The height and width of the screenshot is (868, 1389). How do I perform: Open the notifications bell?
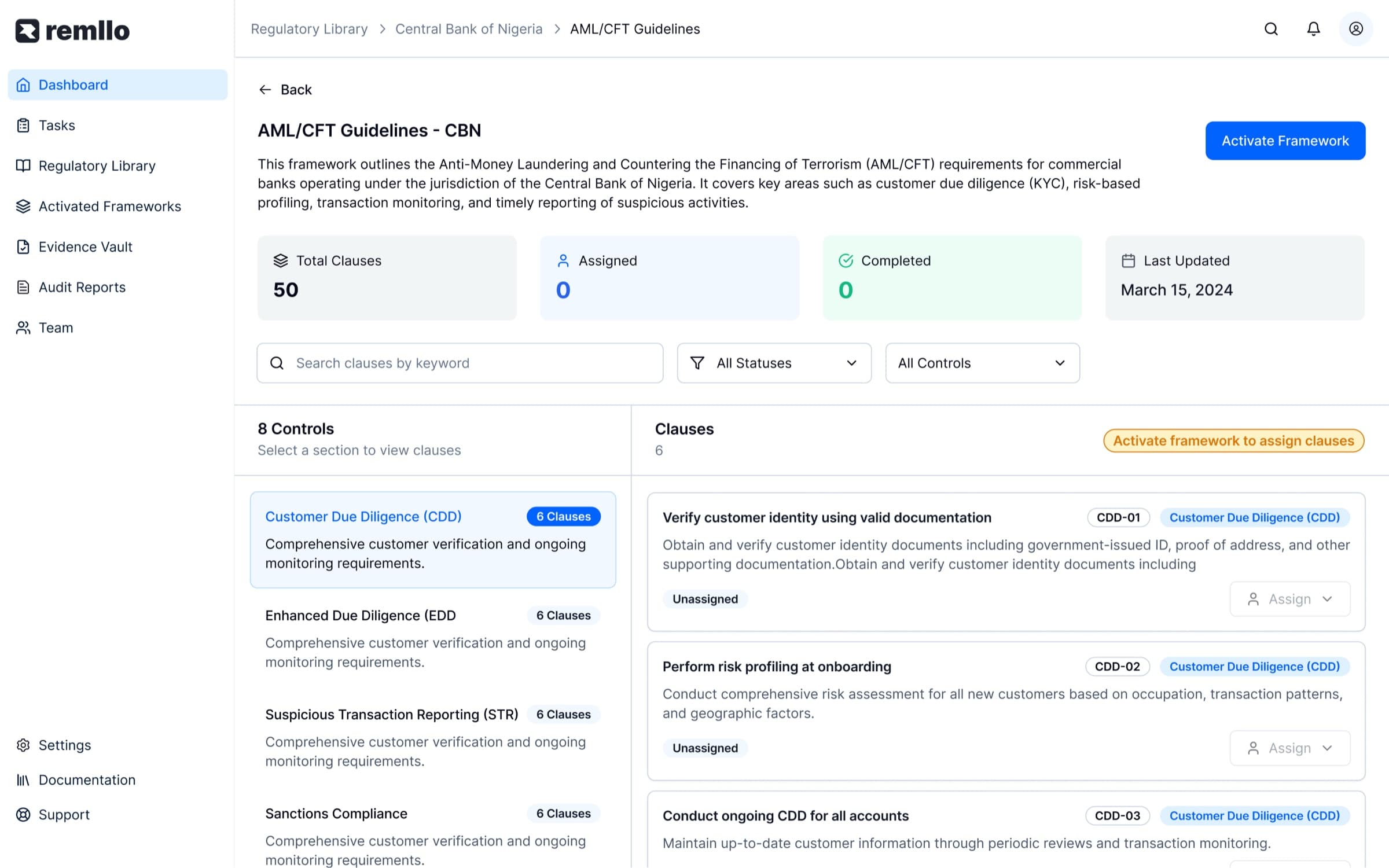pos(1314,29)
